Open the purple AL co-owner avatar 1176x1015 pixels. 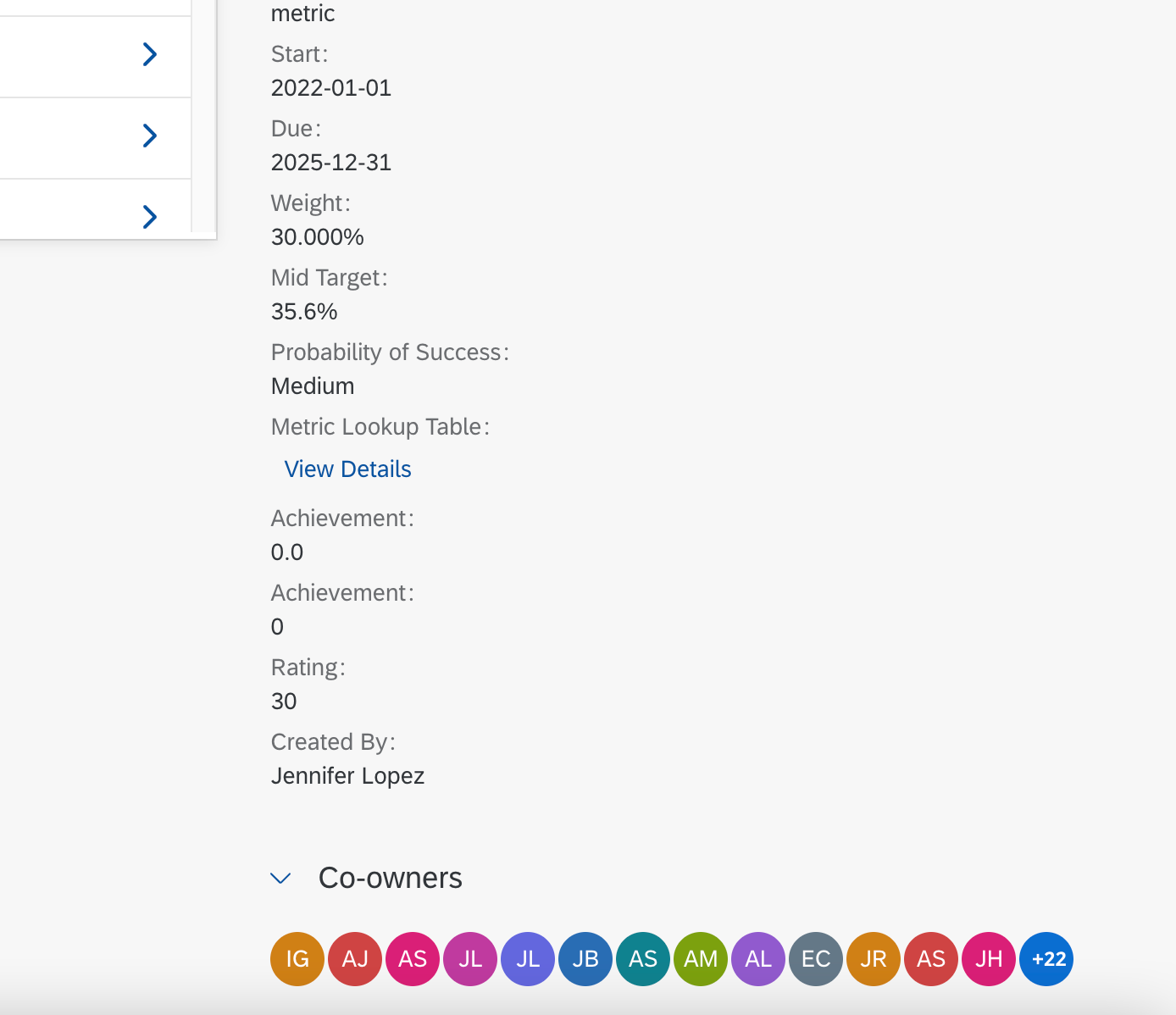pos(758,959)
